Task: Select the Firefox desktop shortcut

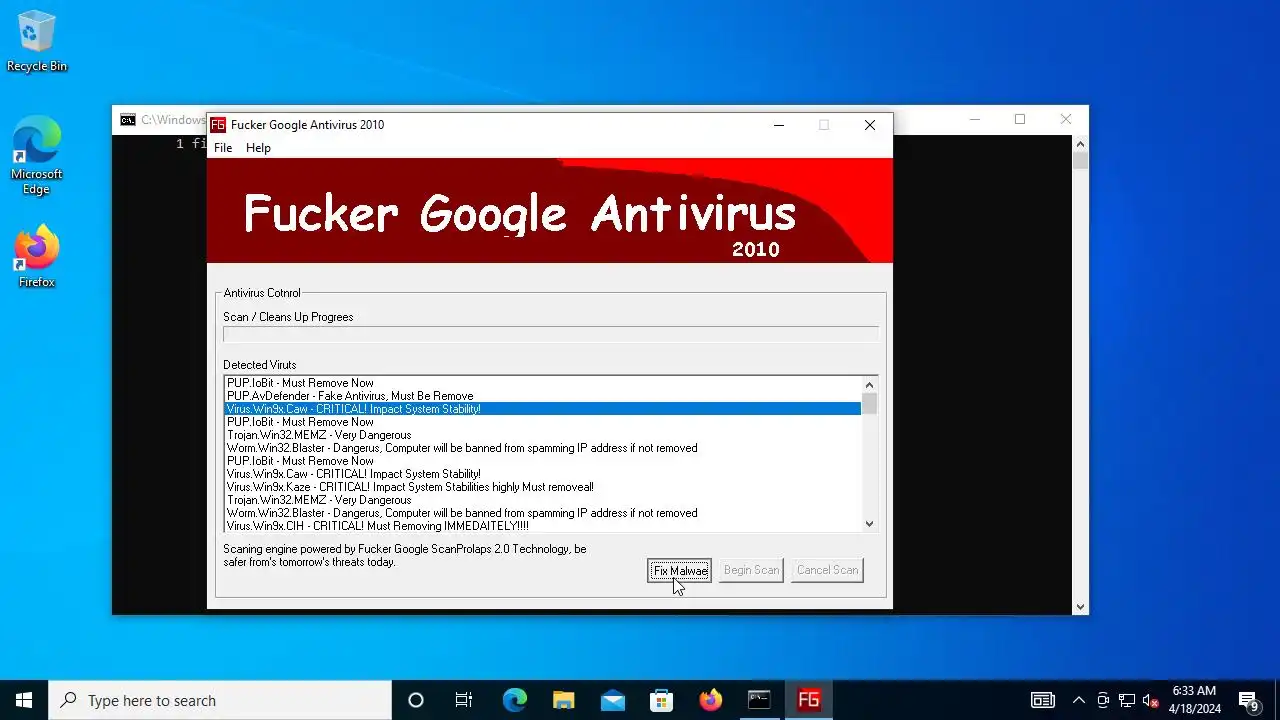Action: tap(37, 258)
